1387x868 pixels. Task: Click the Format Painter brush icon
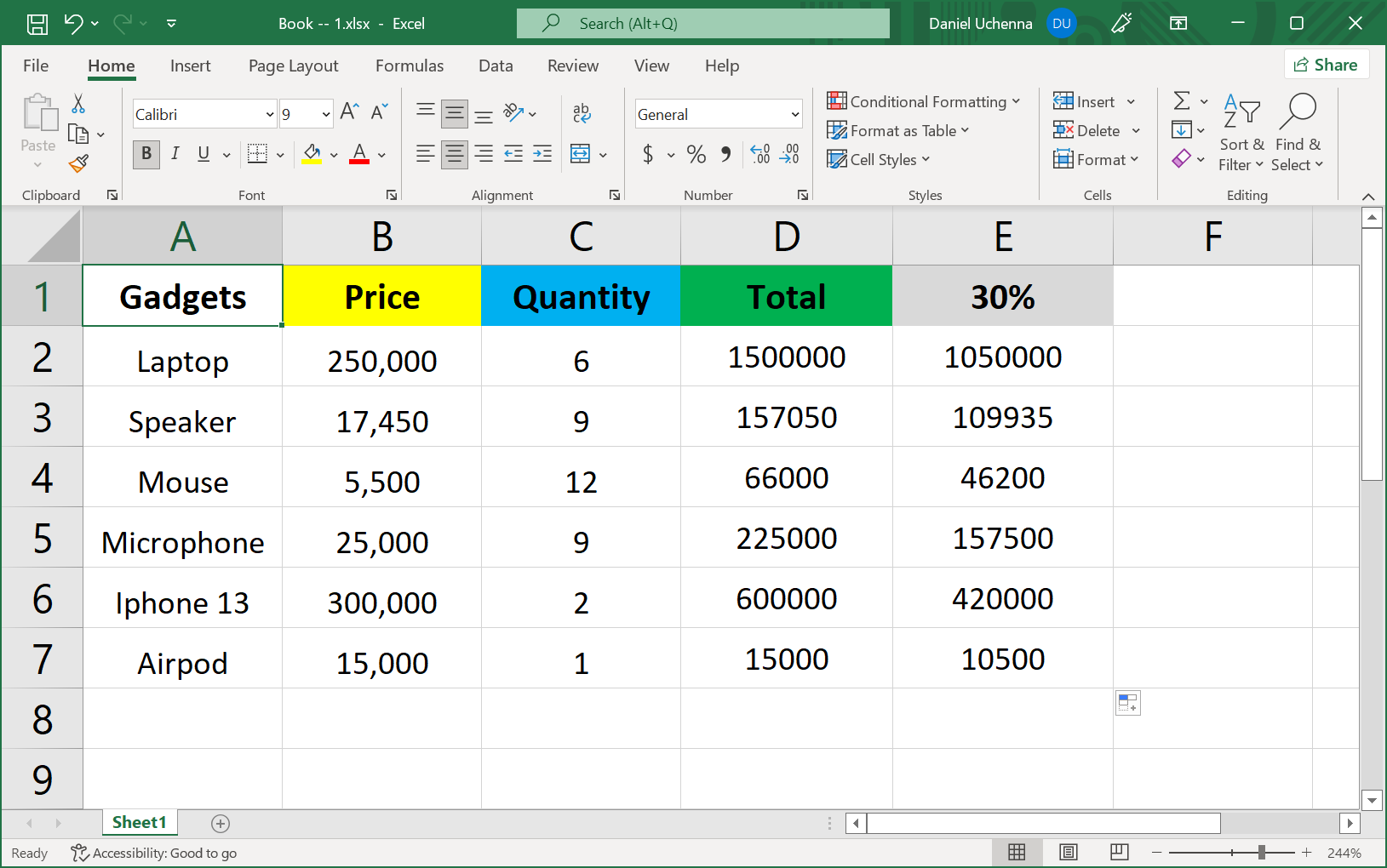click(x=79, y=163)
